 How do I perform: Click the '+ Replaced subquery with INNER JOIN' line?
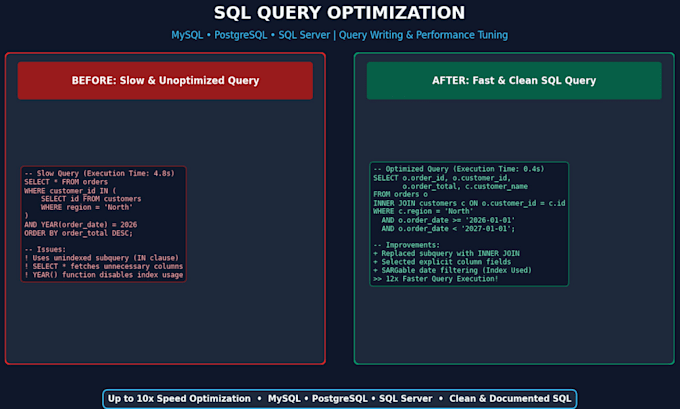pyautogui.click(x=446, y=253)
